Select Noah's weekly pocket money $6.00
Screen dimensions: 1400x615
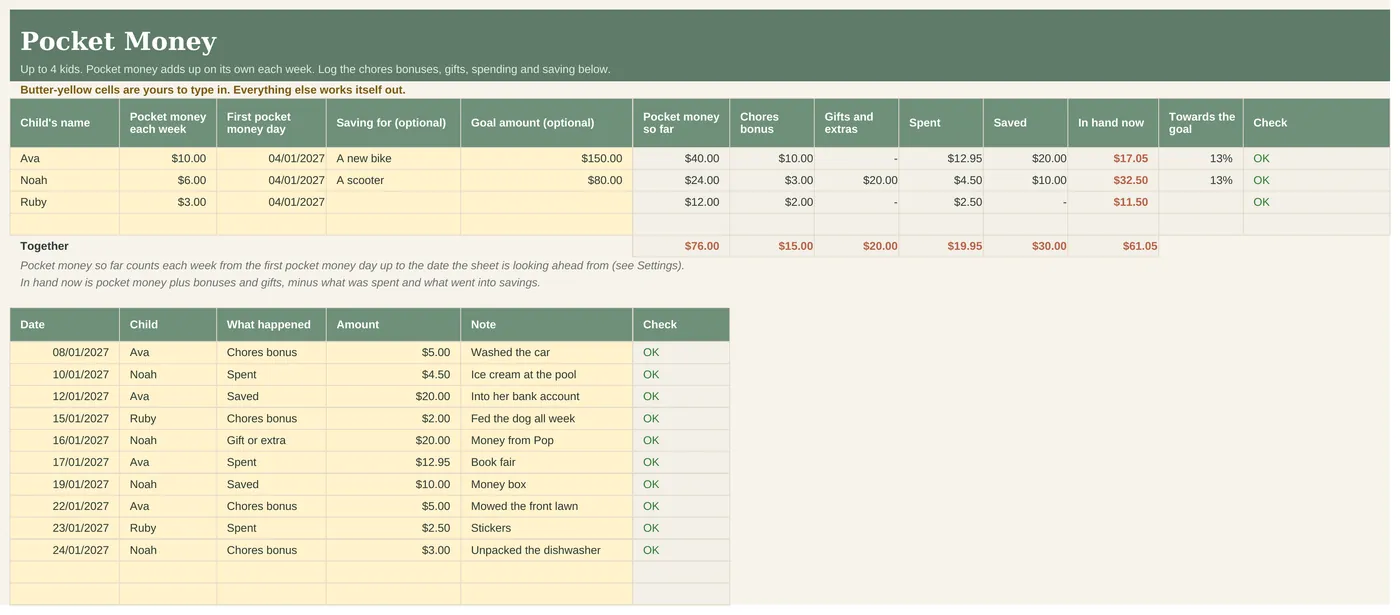[168, 180]
